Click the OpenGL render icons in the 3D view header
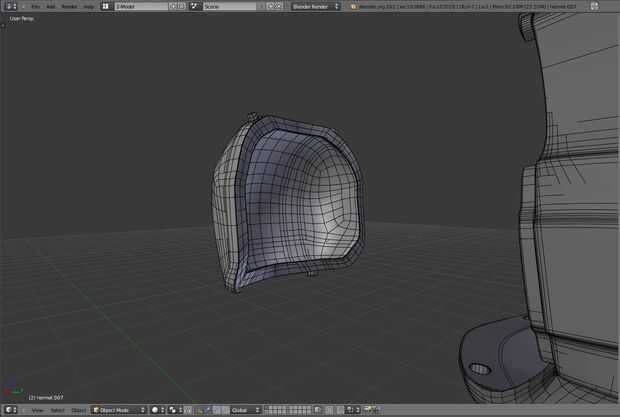 tap(371, 410)
